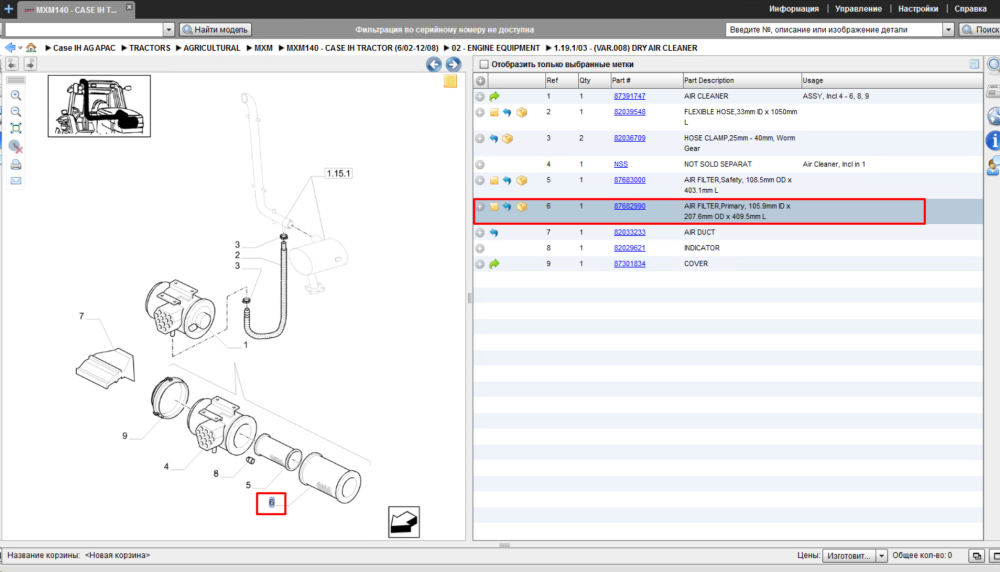1000x572 pixels.
Task: Toggle add circle for FLEXIBLE HOSE row
Action: pyautogui.click(x=480, y=112)
